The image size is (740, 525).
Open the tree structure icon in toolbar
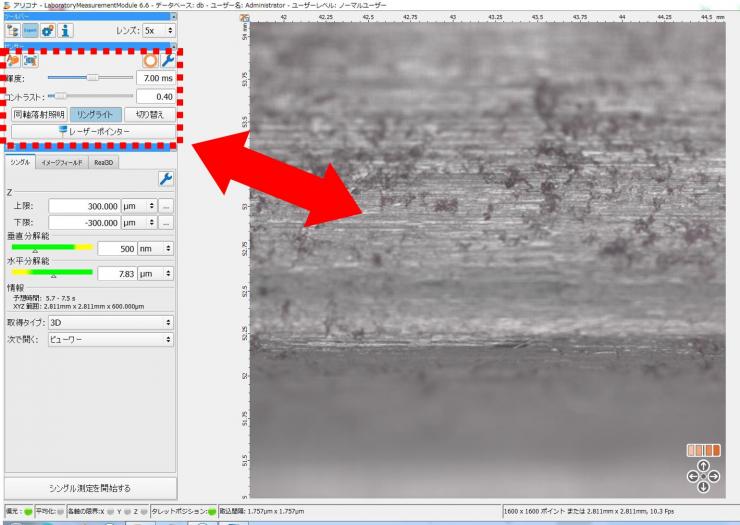pos(13,31)
